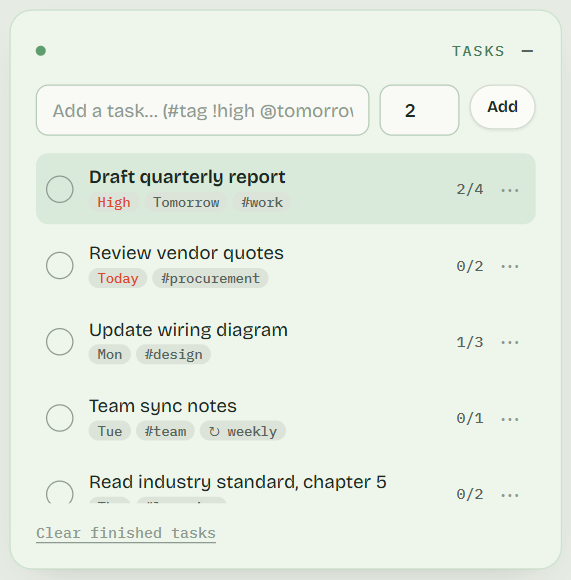
Task: Mark Review vendor quotes as complete
Action: click(x=60, y=265)
